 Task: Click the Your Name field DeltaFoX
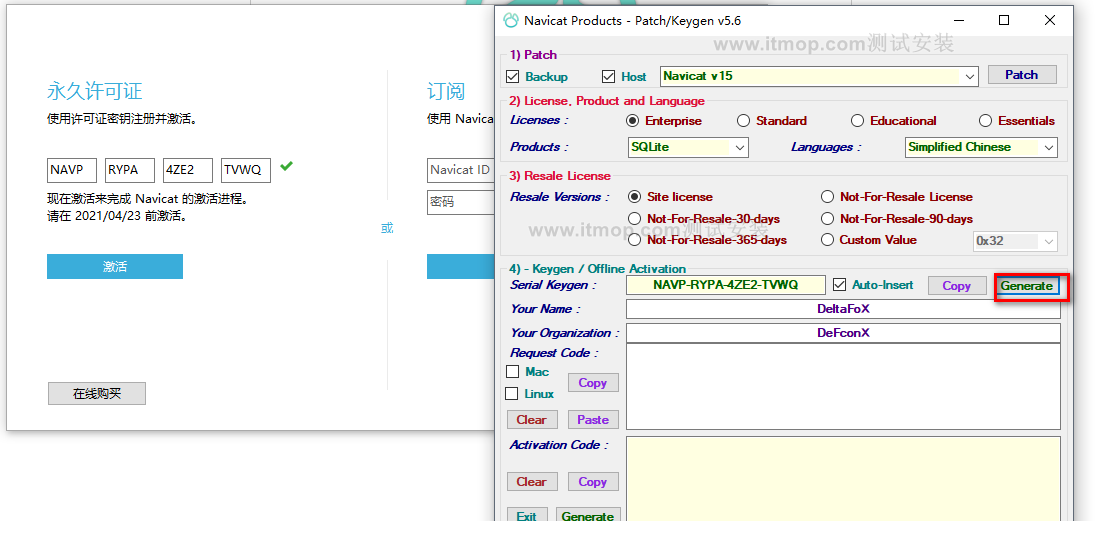tap(843, 309)
